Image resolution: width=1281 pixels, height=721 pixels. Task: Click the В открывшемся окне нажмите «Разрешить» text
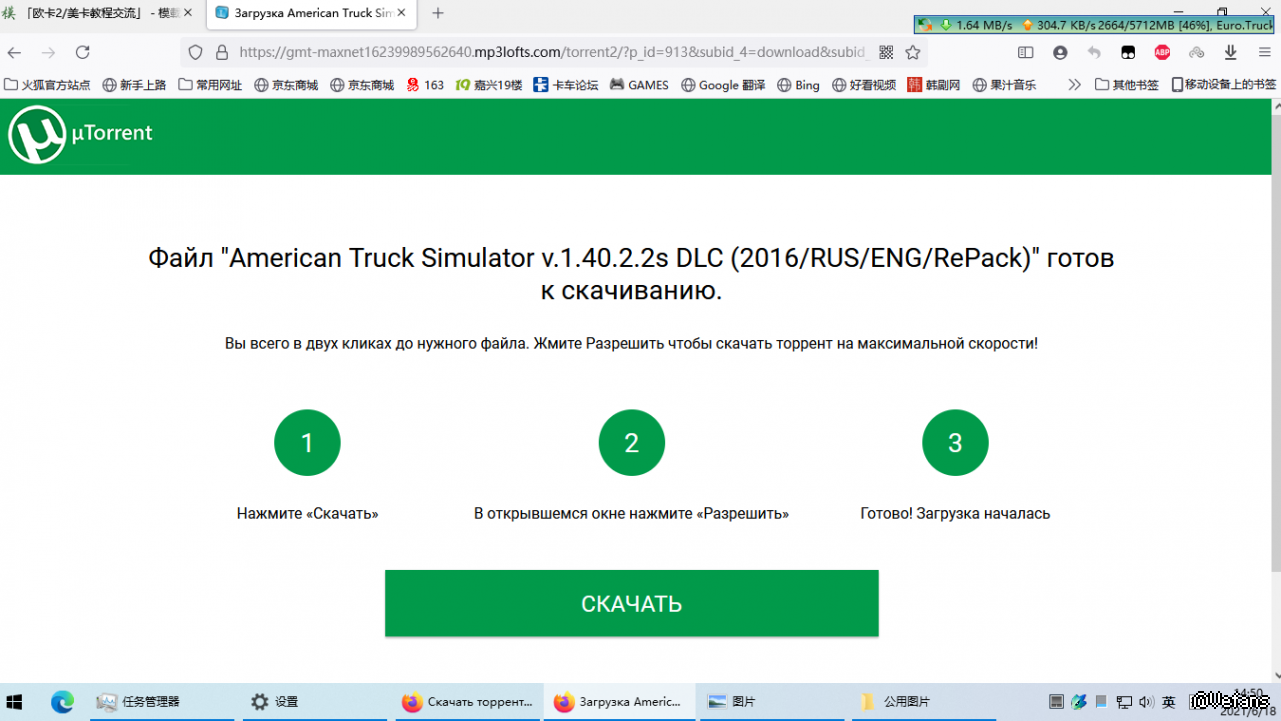point(631,514)
